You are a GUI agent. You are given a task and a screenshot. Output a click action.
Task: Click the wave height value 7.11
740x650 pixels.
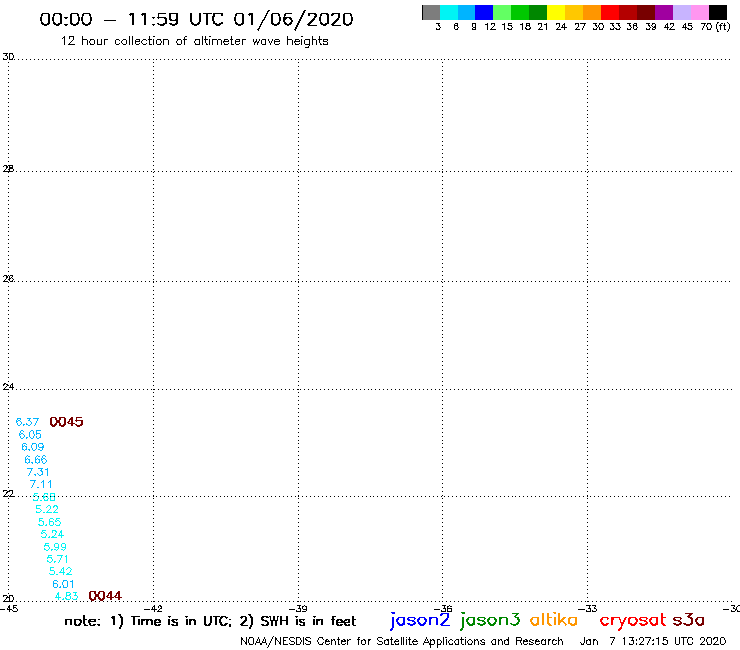(x=41, y=484)
